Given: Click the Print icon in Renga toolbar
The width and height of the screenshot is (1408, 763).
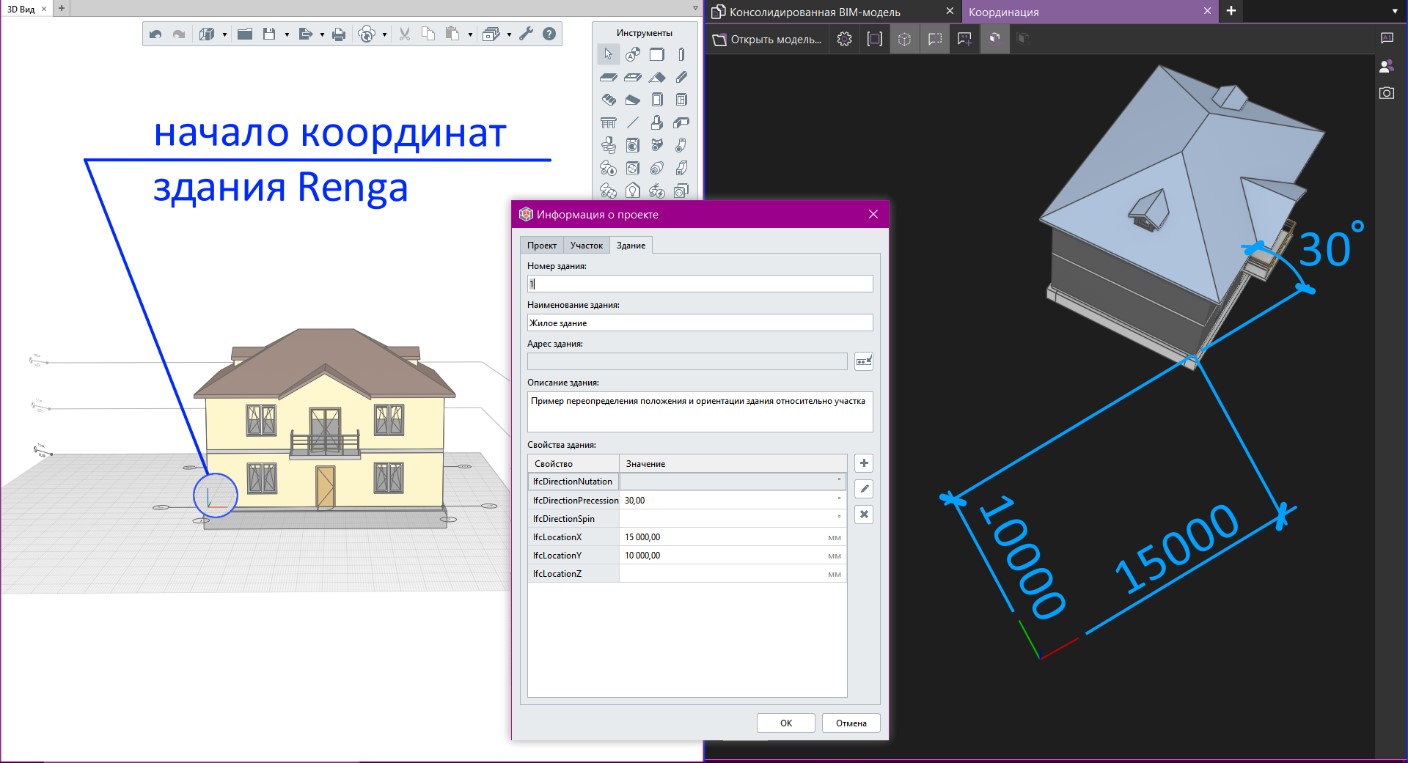Looking at the screenshot, I should (x=338, y=34).
